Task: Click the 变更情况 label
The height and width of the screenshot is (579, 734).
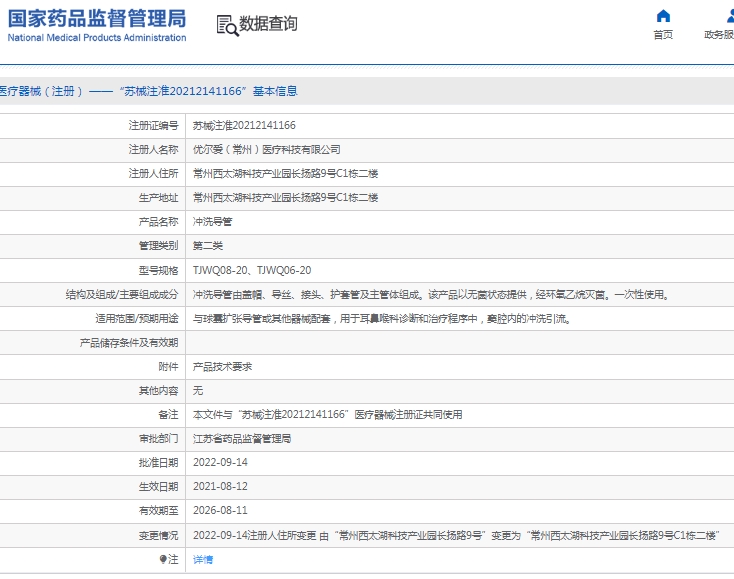Action: click(158, 535)
